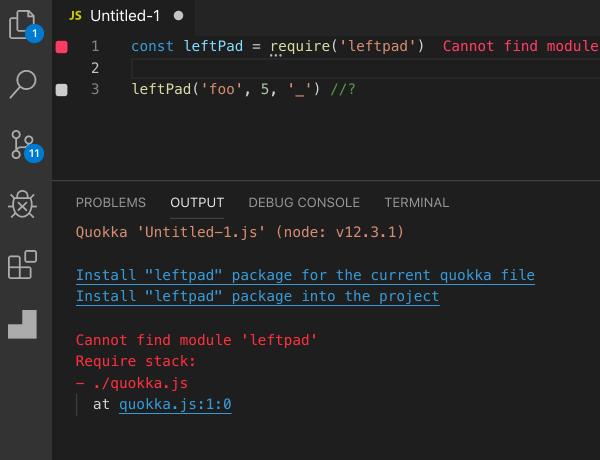600x460 pixels.
Task: Follow the quokka.js:1:0 stack trace link
Action: pos(175,405)
